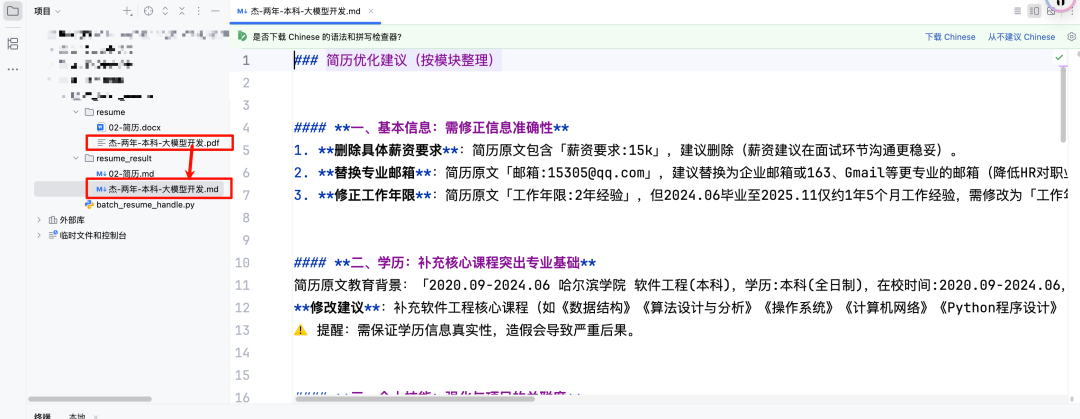
Task: Place cursor in heading 简历优化建议(按模块整理)
Action: [411, 61]
